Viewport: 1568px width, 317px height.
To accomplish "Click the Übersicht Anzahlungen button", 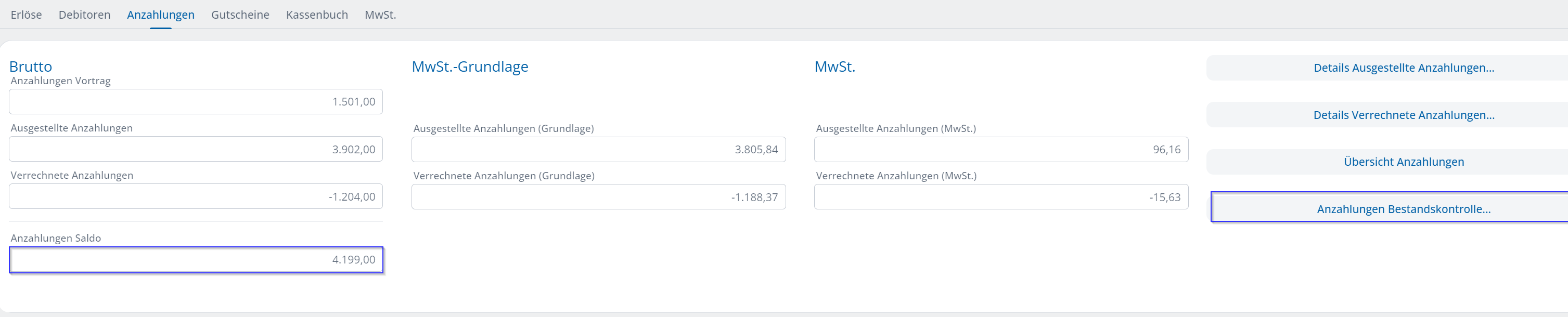I will pos(1403,162).
